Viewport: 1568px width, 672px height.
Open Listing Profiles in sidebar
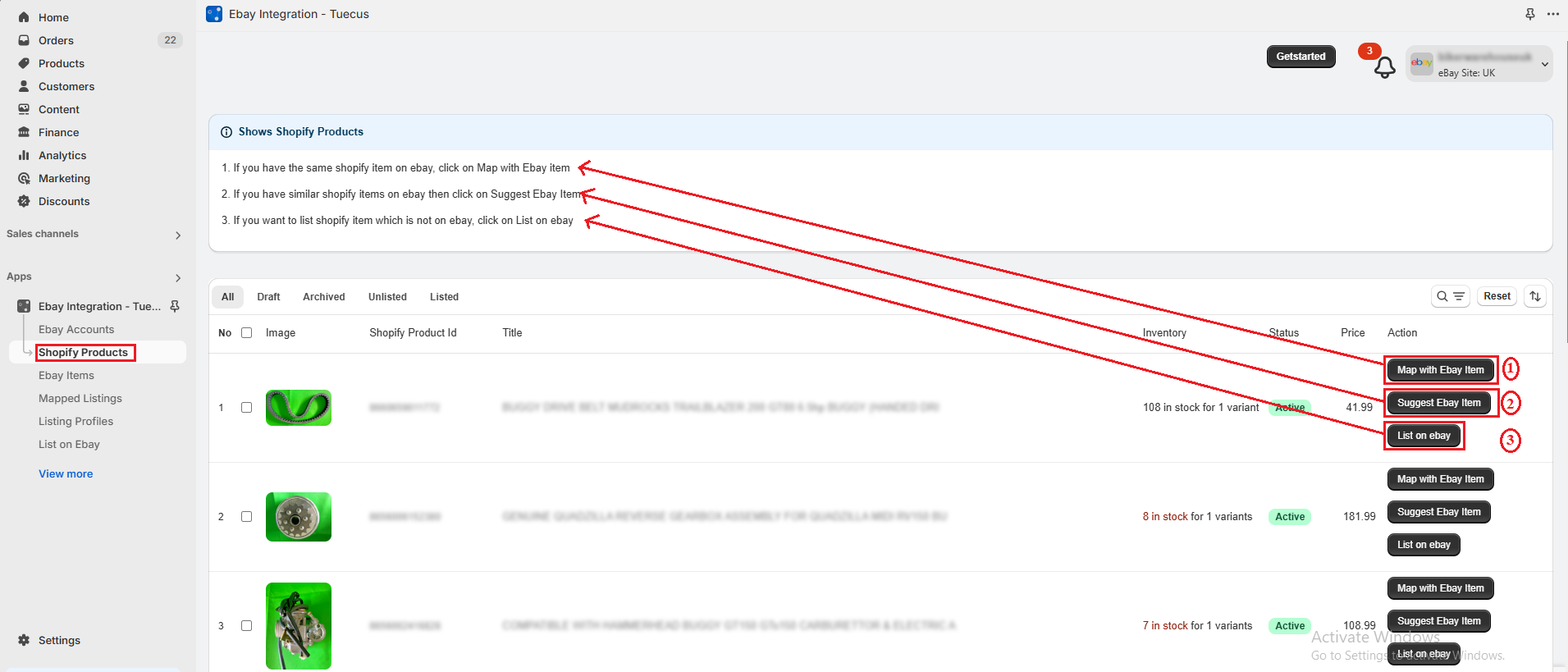tap(76, 421)
